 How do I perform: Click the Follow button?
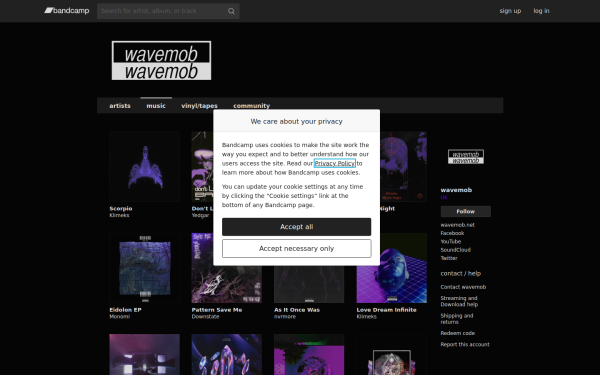pos(466,212)
